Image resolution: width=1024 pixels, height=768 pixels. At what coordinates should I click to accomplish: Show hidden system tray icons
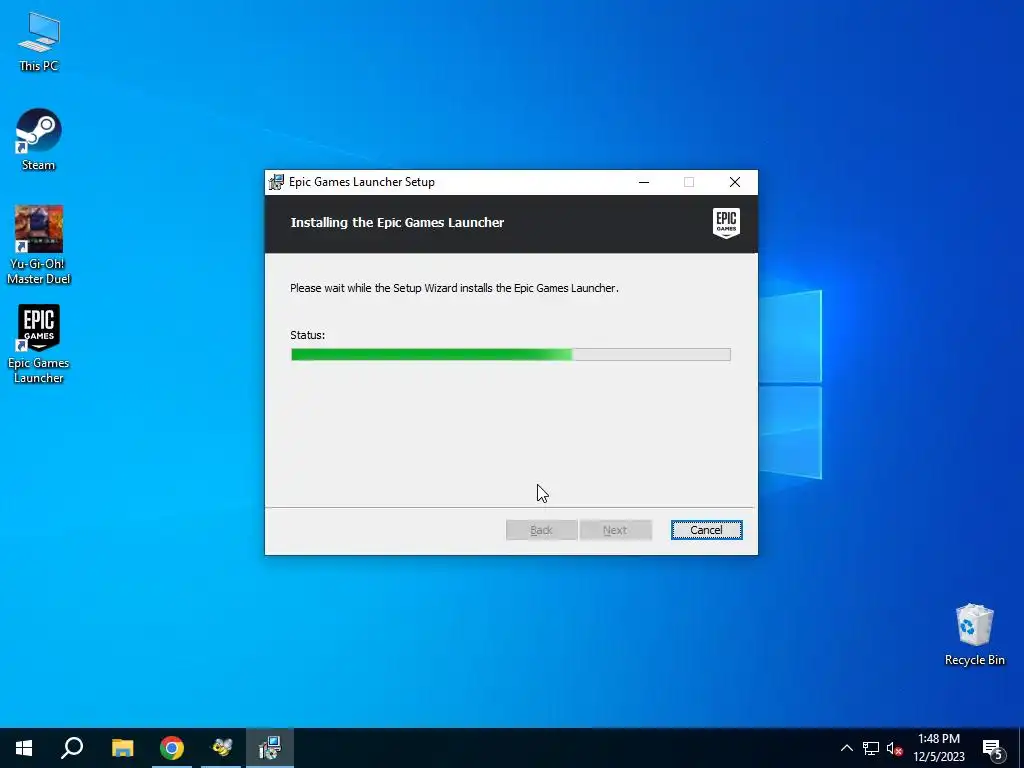pos(846,748)
